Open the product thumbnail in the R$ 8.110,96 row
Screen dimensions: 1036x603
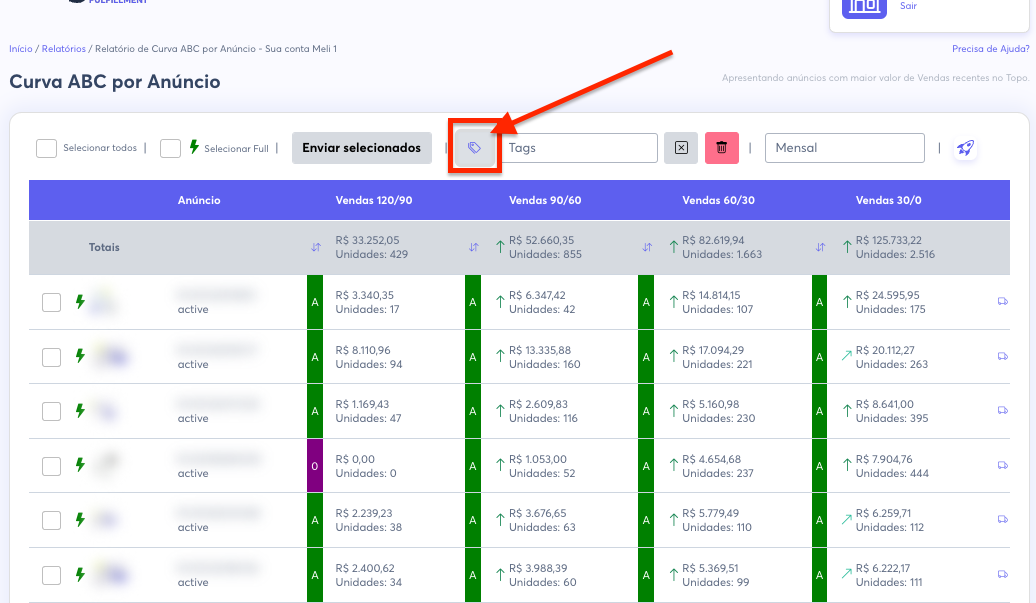tap(112, 356)
